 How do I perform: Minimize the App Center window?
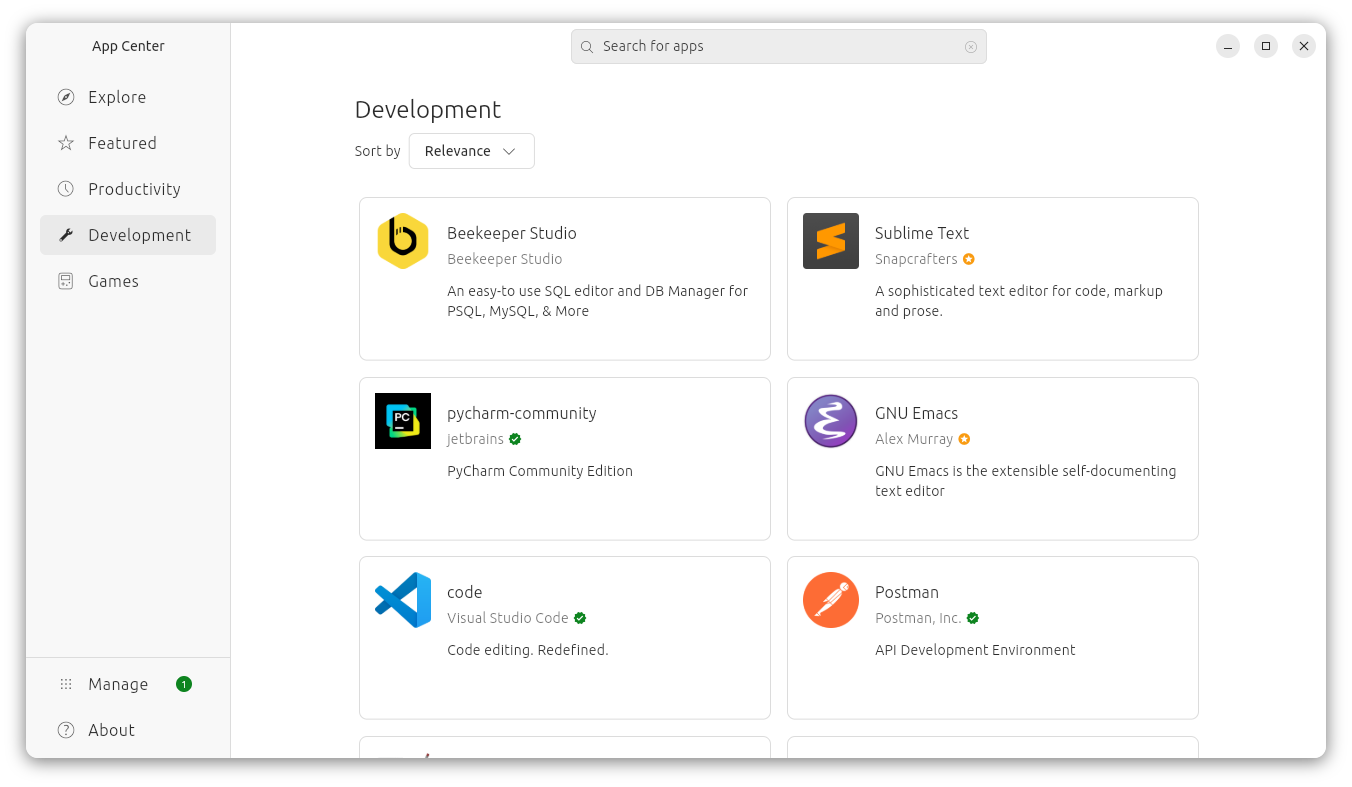pyautogui.click(x=1228, y=46)
